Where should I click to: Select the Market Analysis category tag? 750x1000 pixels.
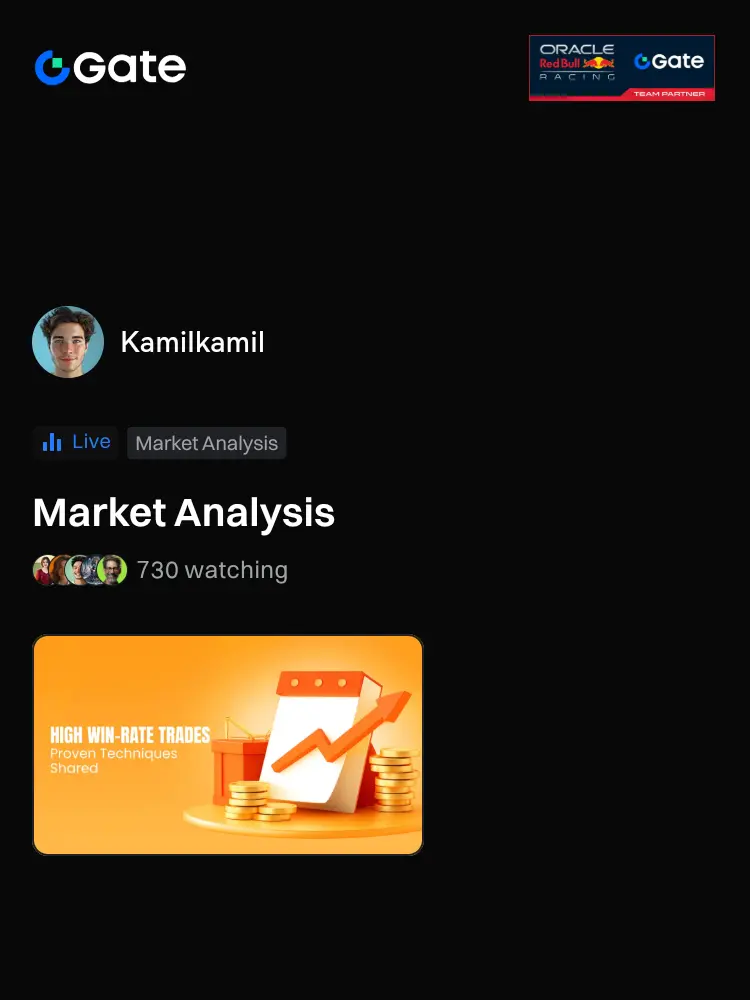207,443
